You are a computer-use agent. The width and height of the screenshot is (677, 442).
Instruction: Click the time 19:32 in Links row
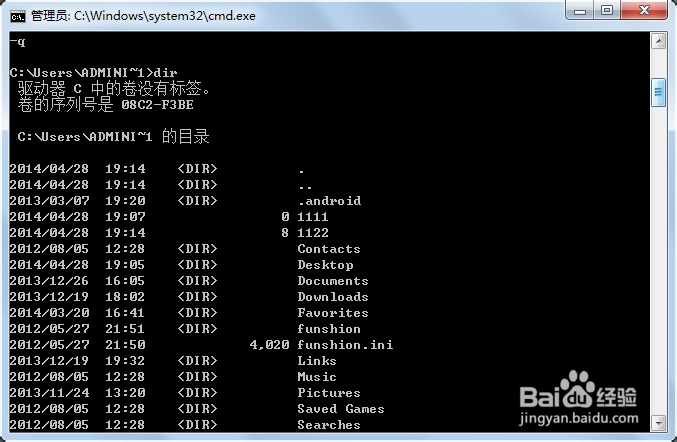click(x=125, y=360)
